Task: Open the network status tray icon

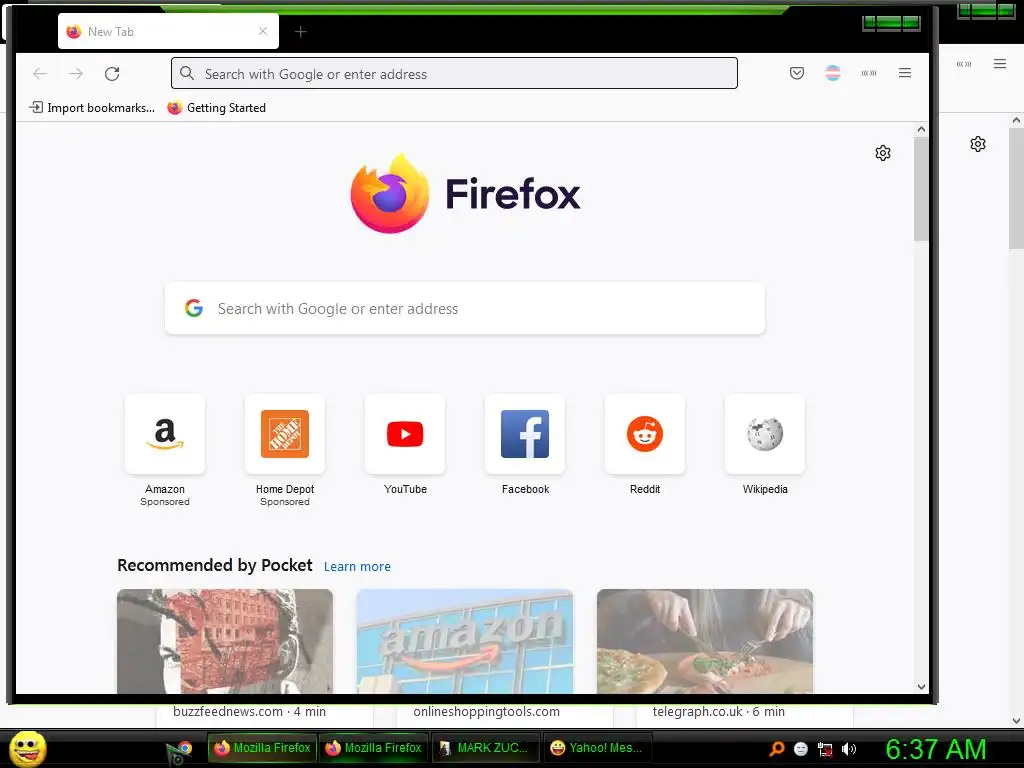Action: click(x=825, y=749)
